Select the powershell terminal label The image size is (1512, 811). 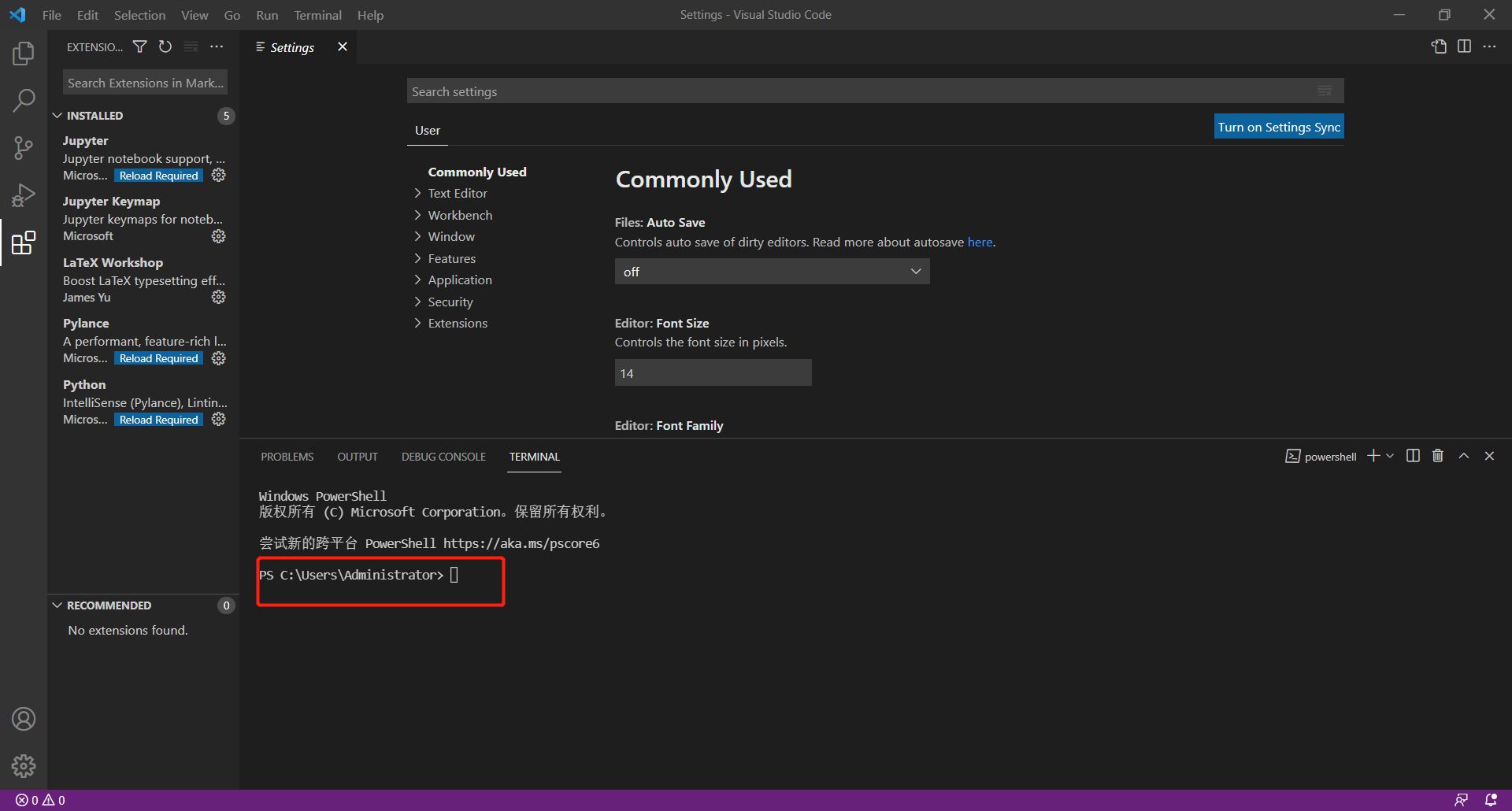[1321, 457]
